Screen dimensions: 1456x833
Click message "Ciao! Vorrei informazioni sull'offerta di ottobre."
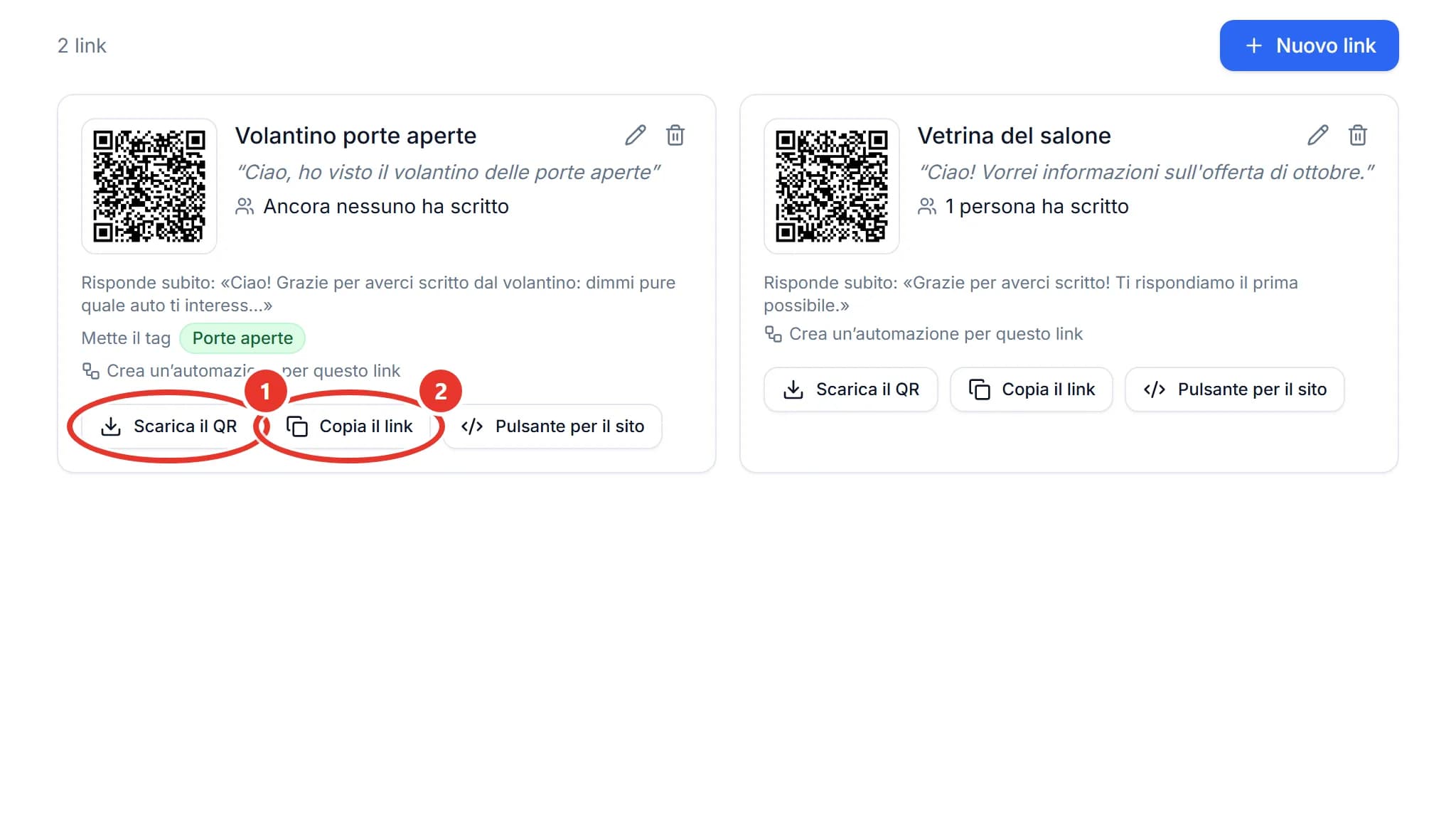pos(1146,173)
